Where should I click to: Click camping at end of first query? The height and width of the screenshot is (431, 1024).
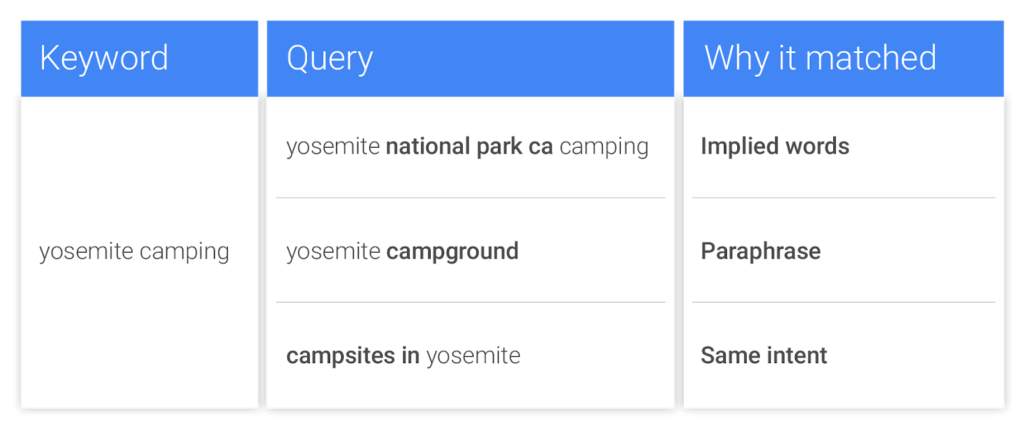[x=604, y=147]
